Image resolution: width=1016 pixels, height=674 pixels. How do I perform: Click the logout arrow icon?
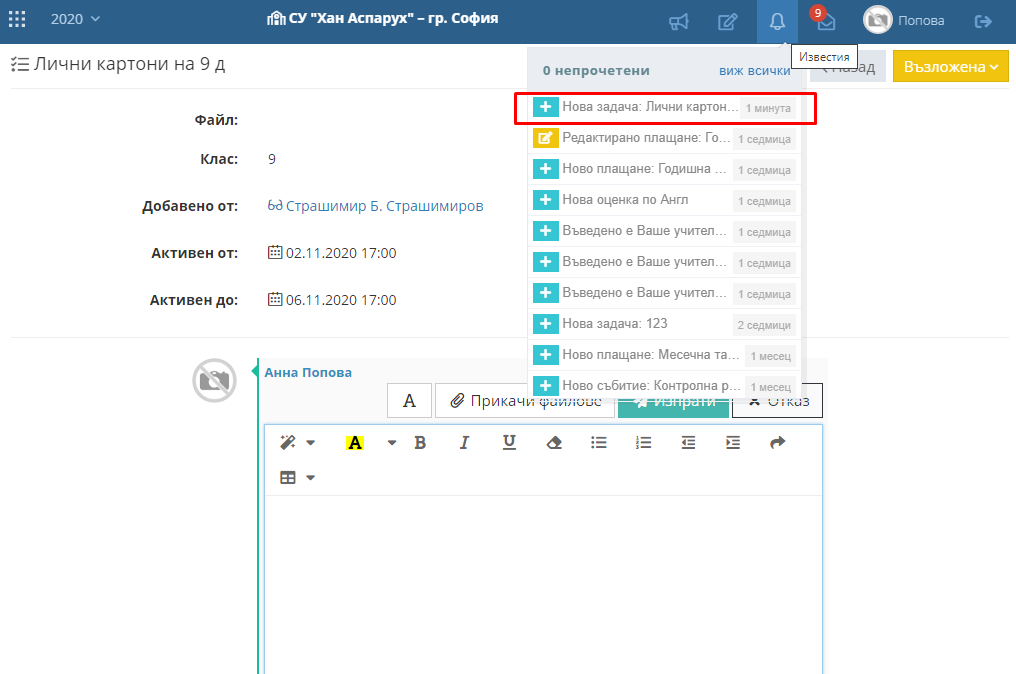983,21
